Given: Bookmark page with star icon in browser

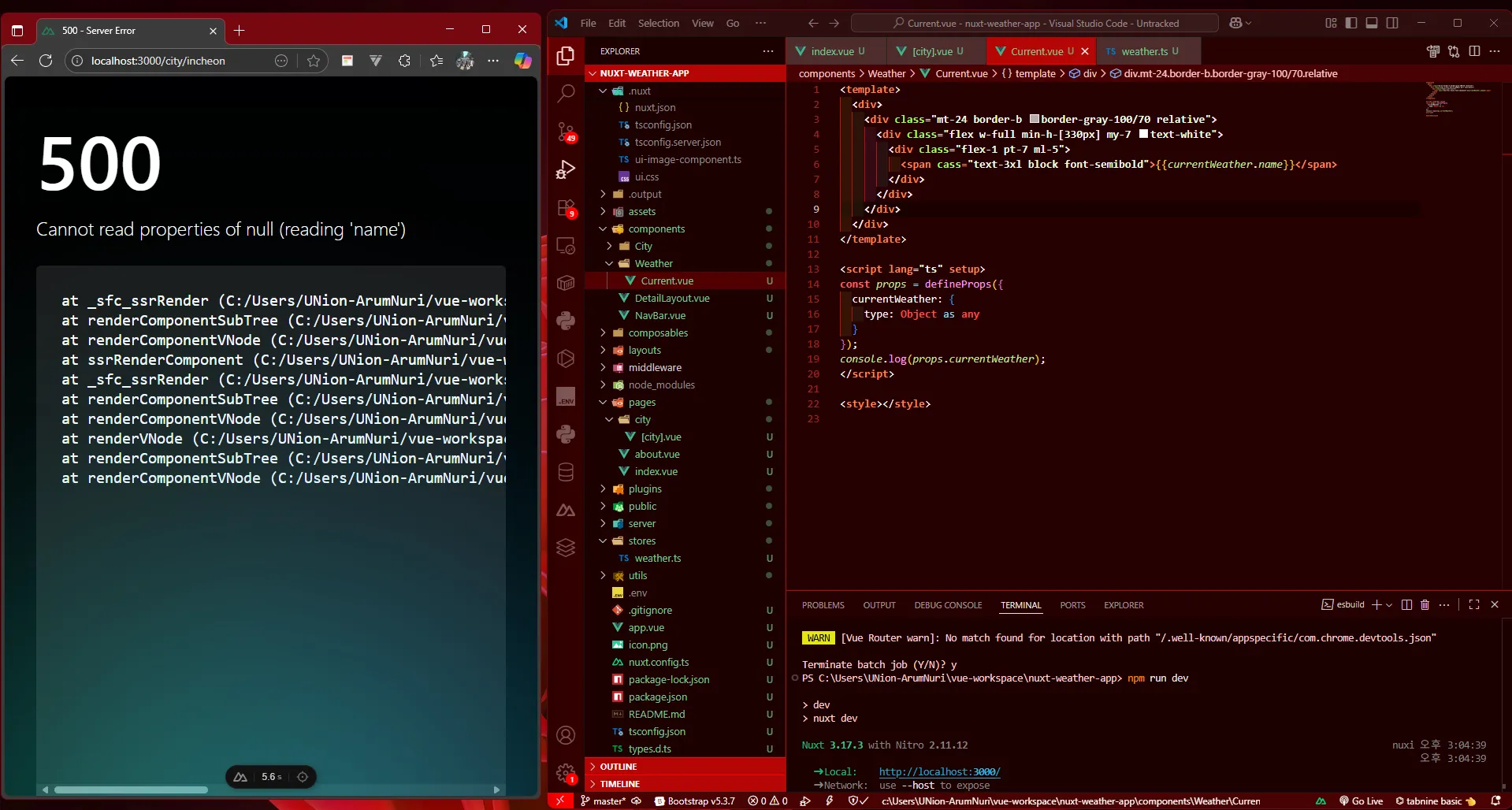Looking at the screenshot, I should click(x=314, y=61).
